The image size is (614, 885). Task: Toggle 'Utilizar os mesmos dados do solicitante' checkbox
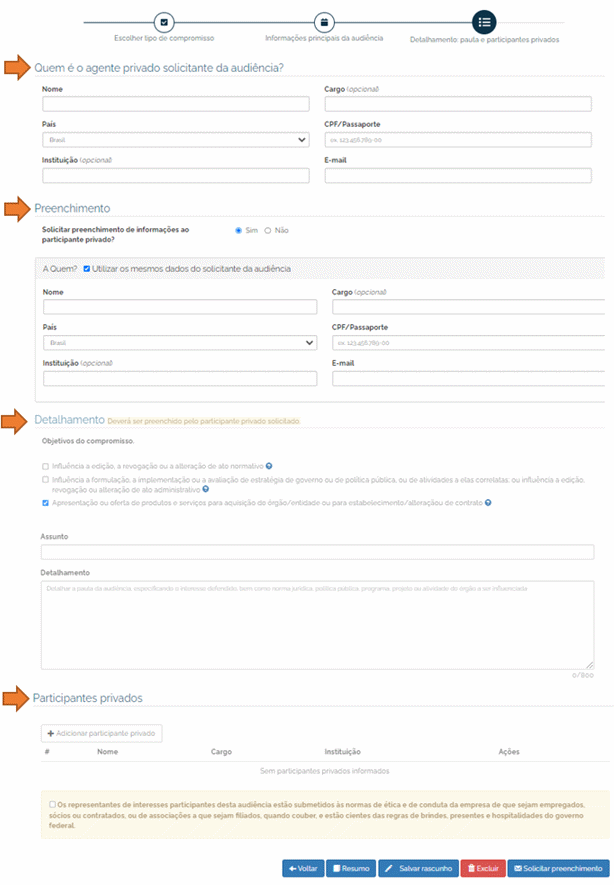click(87, 269)
